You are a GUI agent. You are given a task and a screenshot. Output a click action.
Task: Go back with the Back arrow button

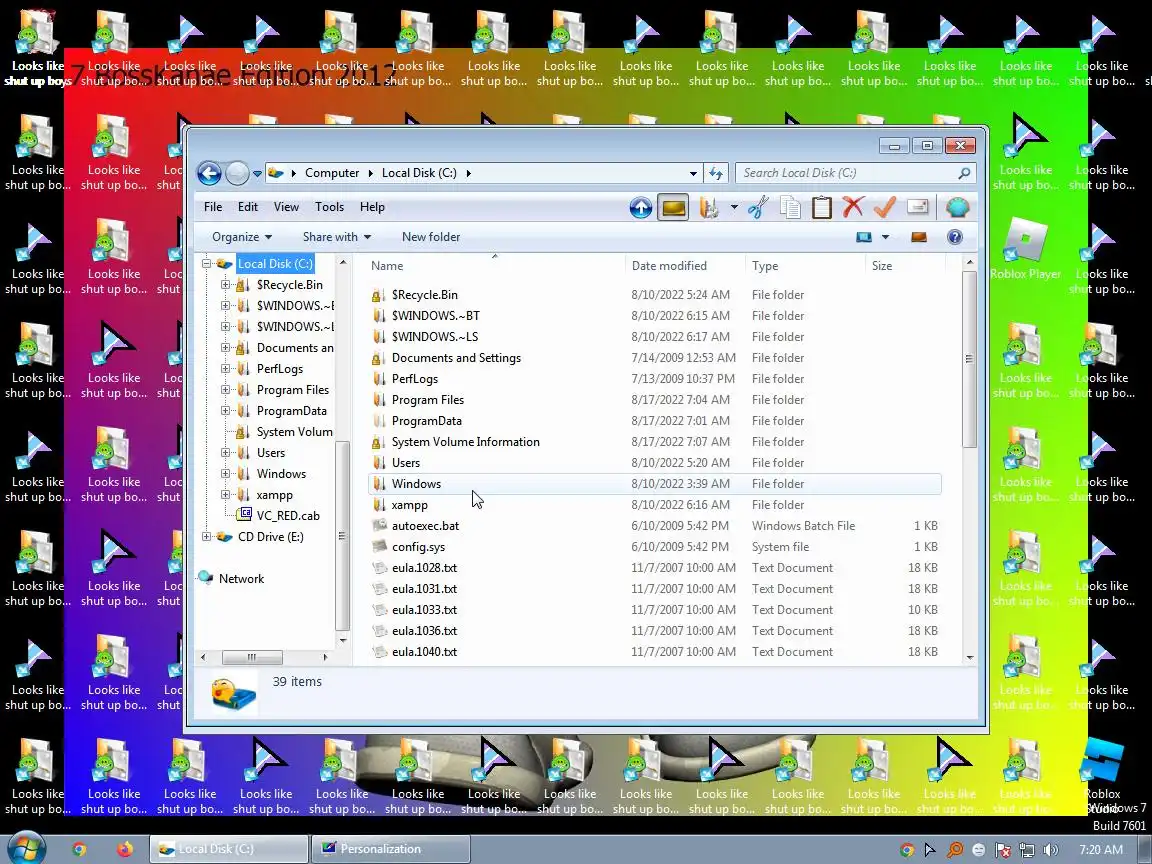pyautogui.click(x=209, y=173)
